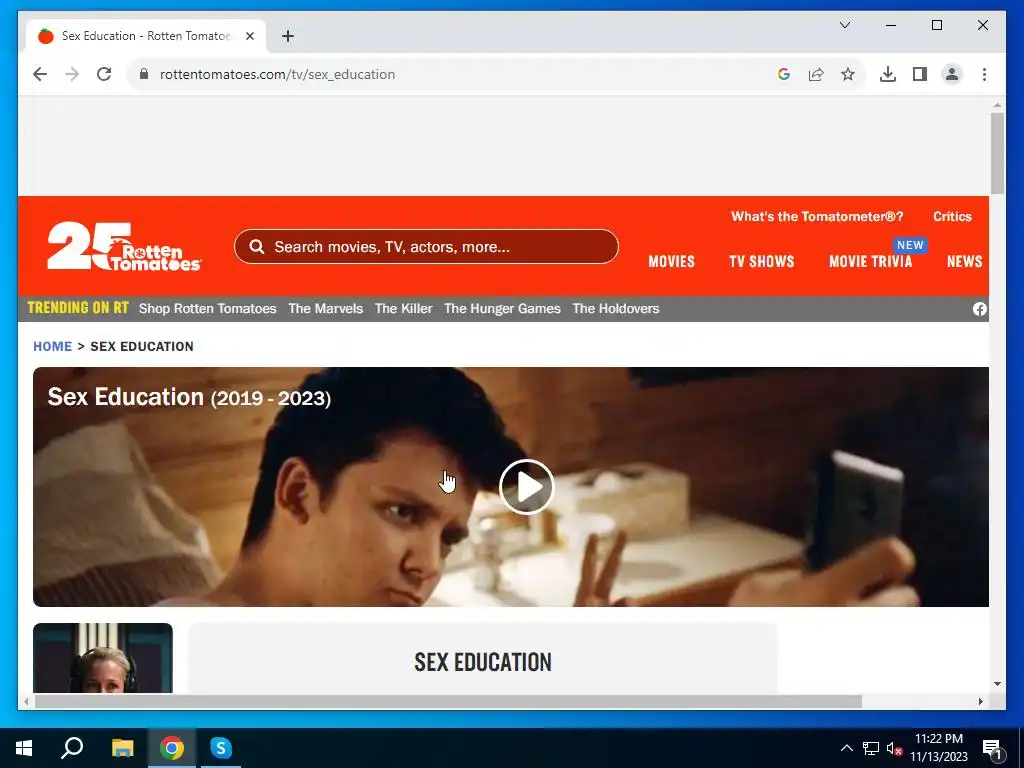
Task: Open the MOVIES menu
Action: point(671,261)
